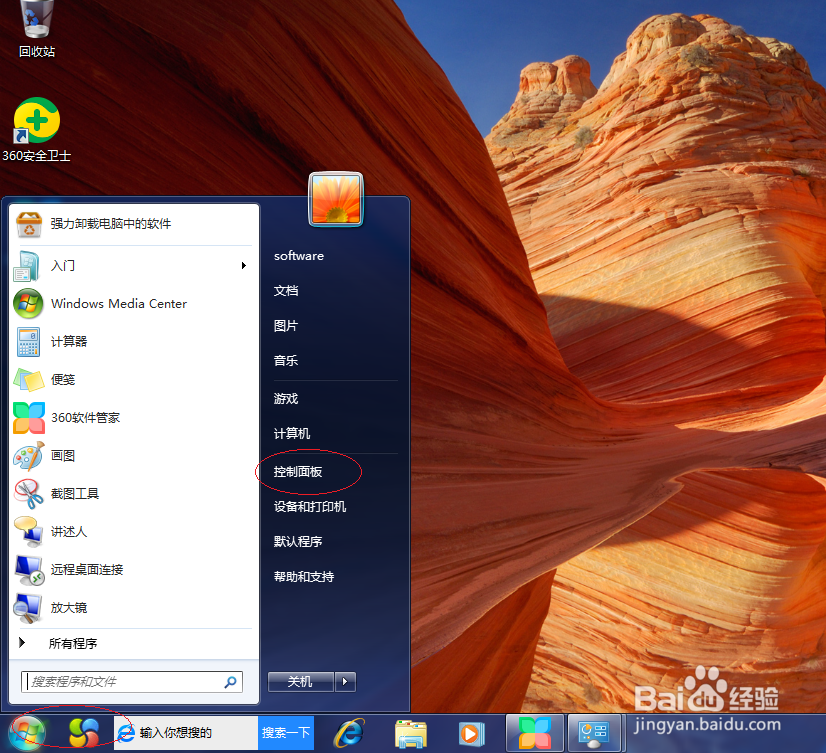Open the shutdown options dropdown arrow
The width and height of the screenshot is (826, 753).
tap(345, 681)
